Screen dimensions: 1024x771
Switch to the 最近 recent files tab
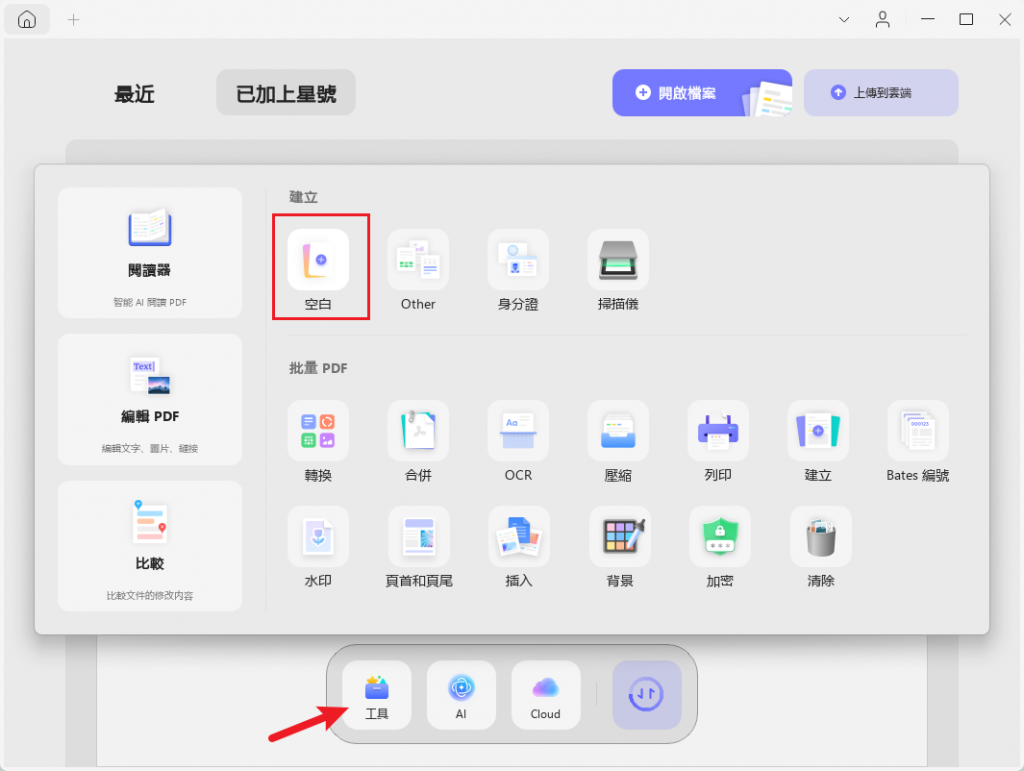[x=134, y=94]
